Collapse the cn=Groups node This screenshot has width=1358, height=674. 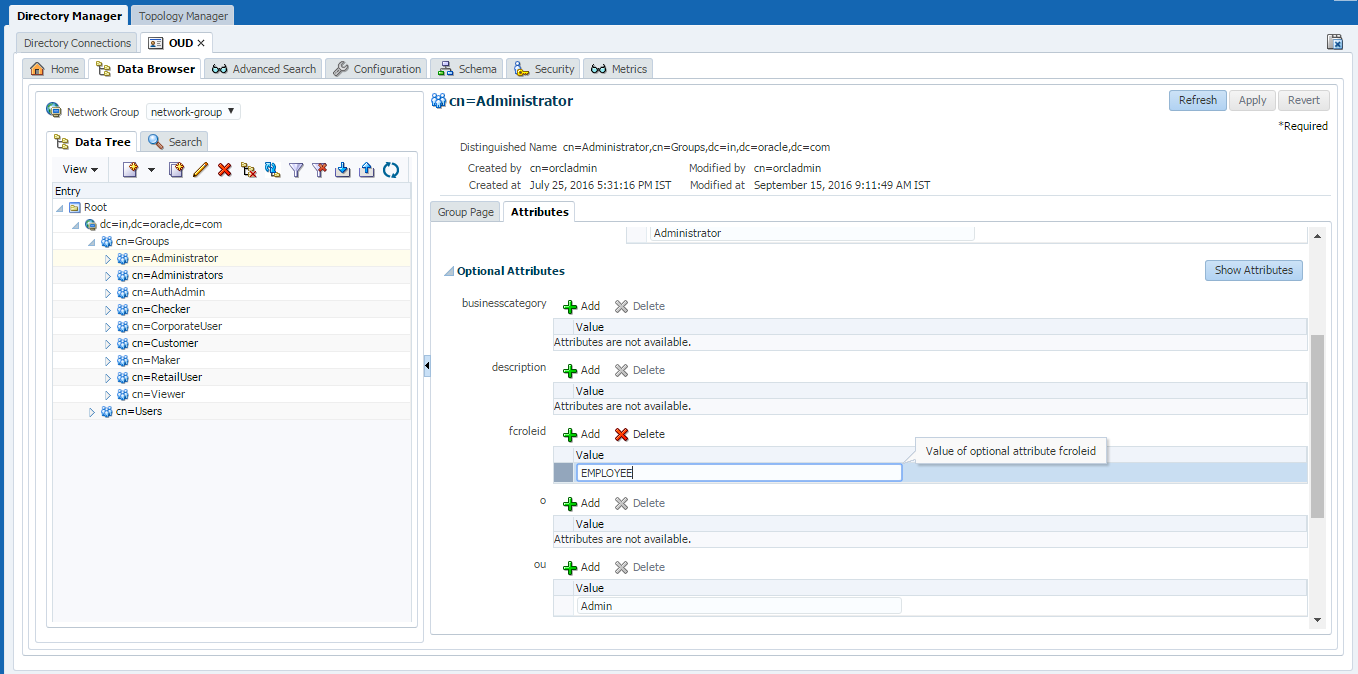click(x=92, y=242)
